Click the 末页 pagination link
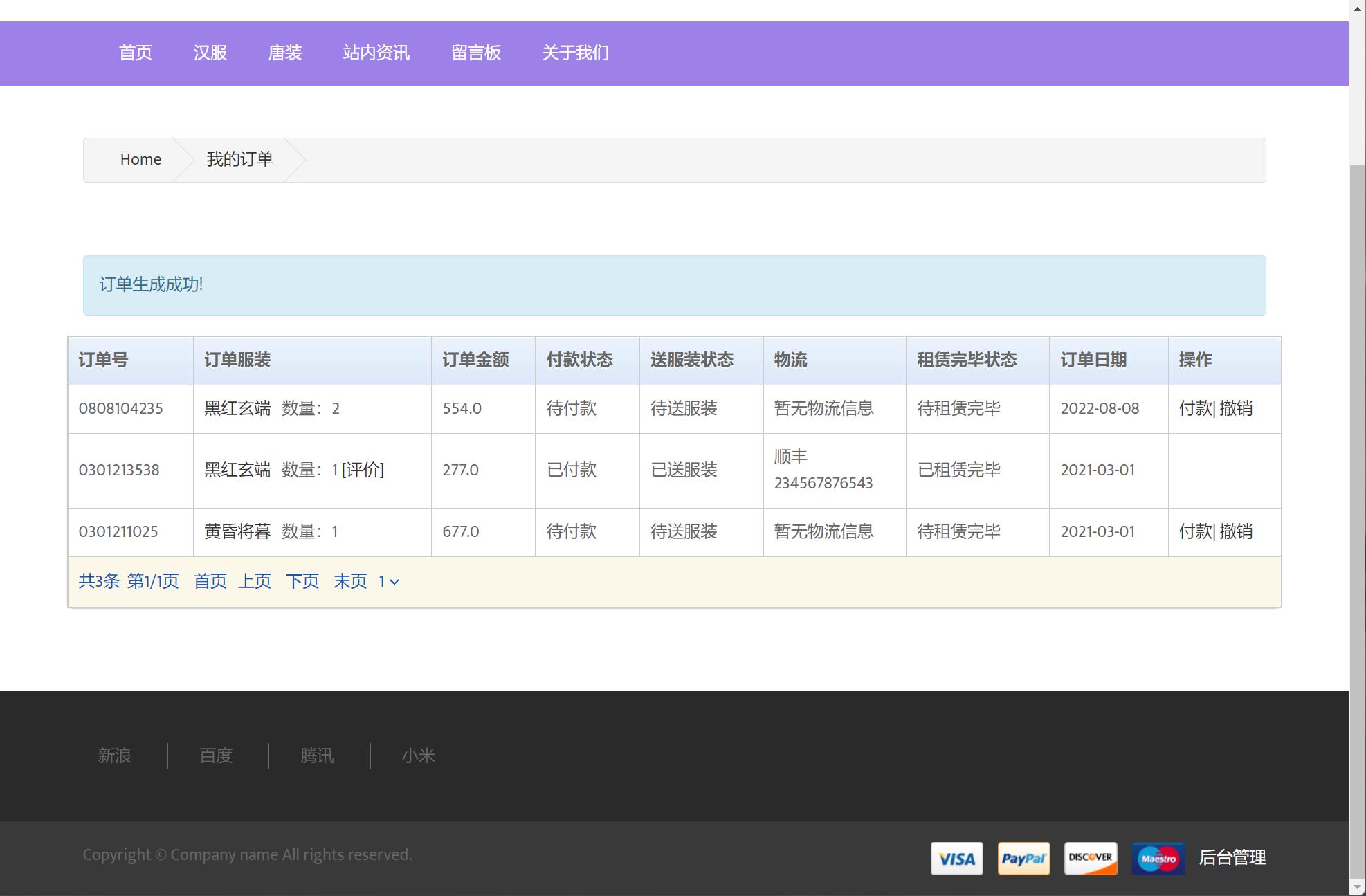Viewport: 1366px width, 896px height. point(349,582)
